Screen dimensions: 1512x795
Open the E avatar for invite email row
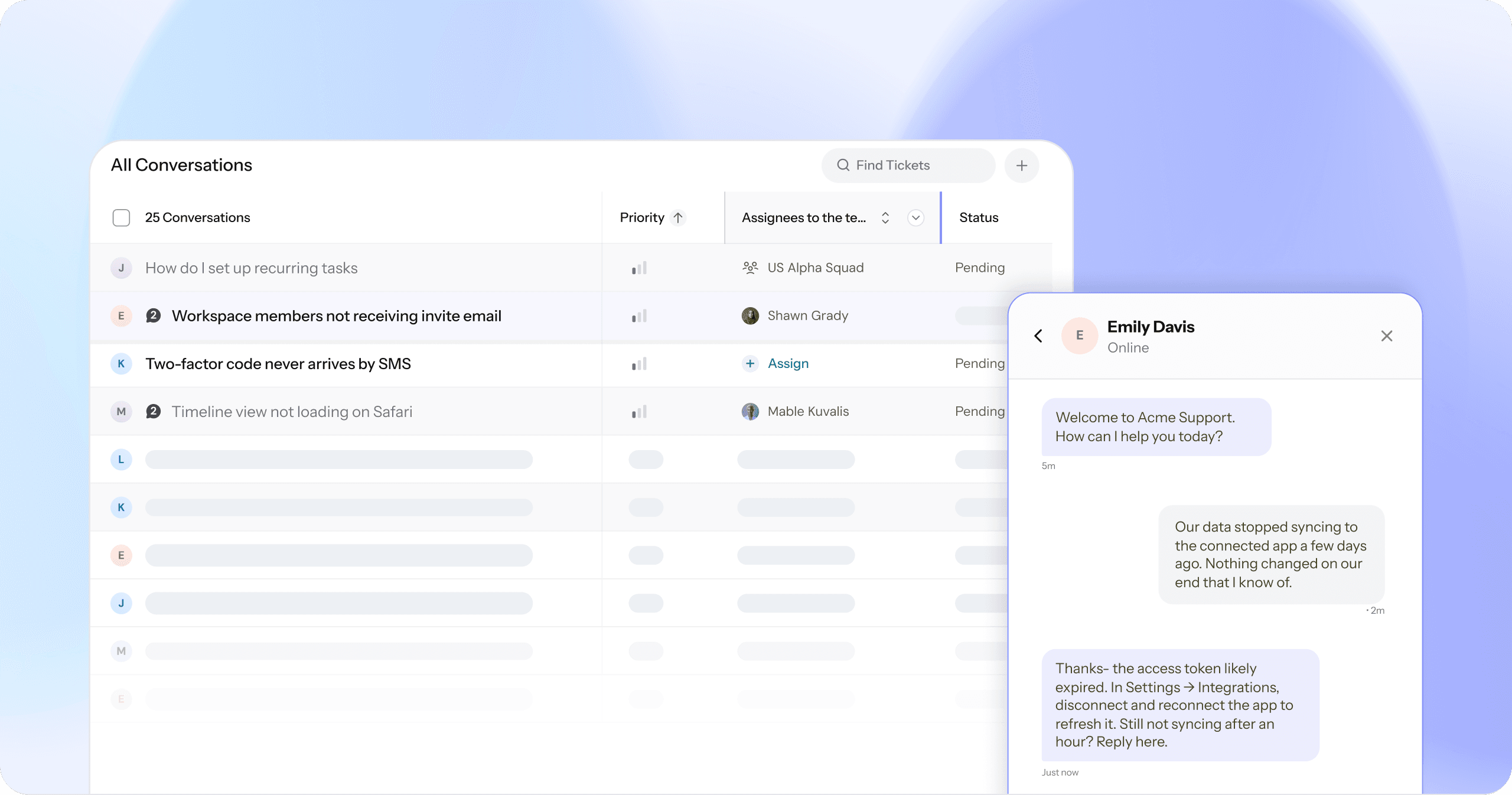(121, 315)
